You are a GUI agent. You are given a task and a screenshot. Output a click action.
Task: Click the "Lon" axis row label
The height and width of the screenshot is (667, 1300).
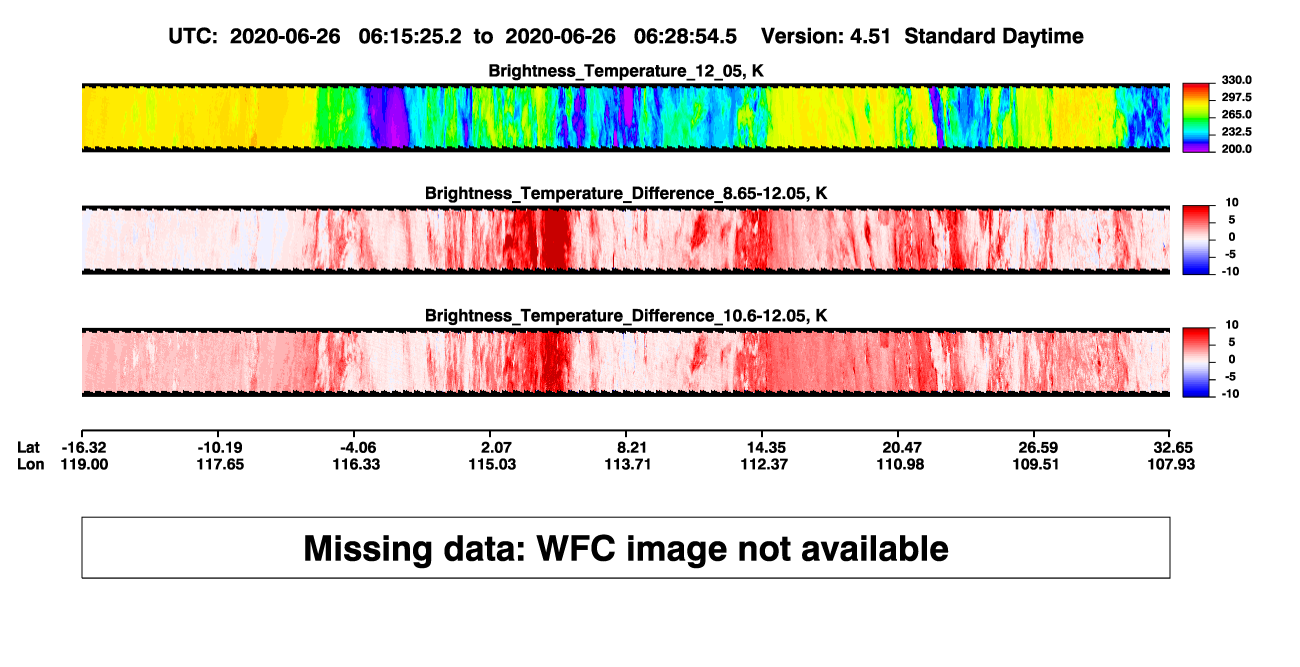31,464
